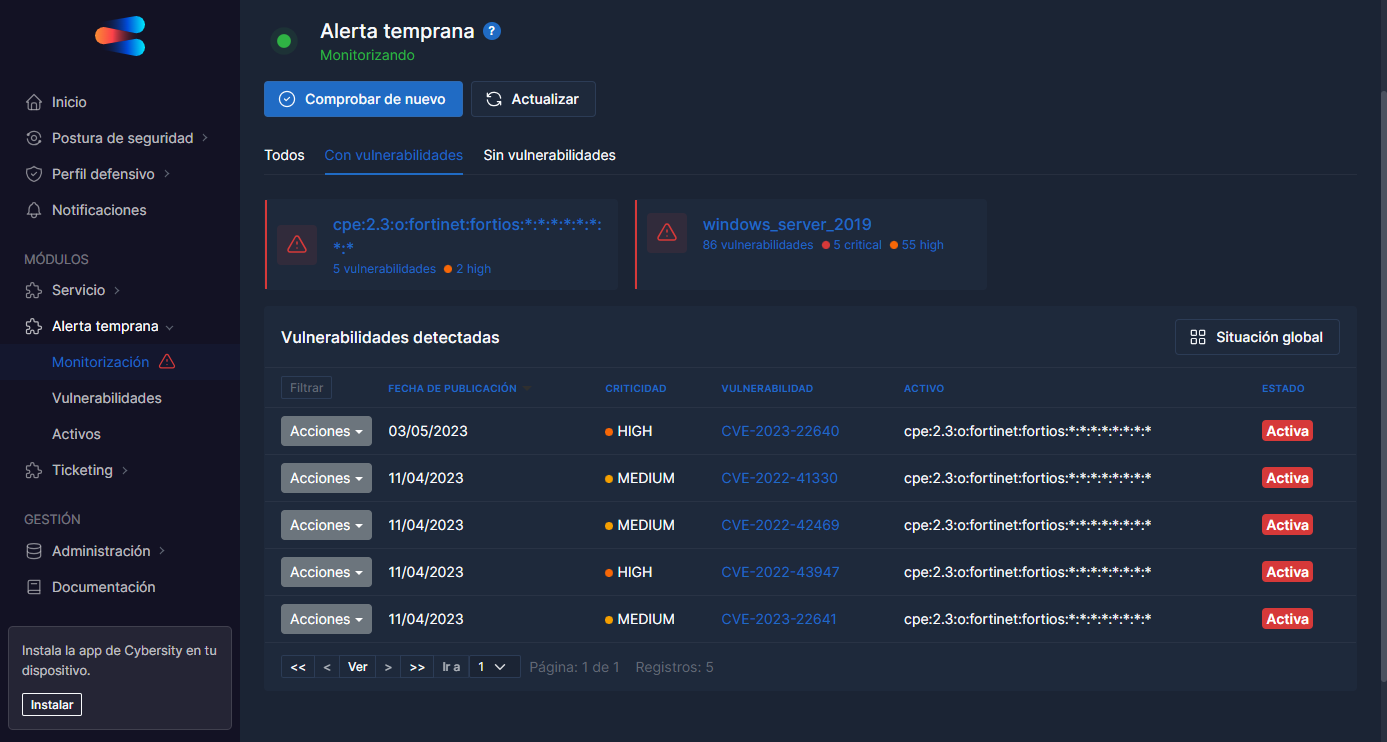Open the fortinet fortios asset card link
The image size is (1387, 742).
(467, 235)
